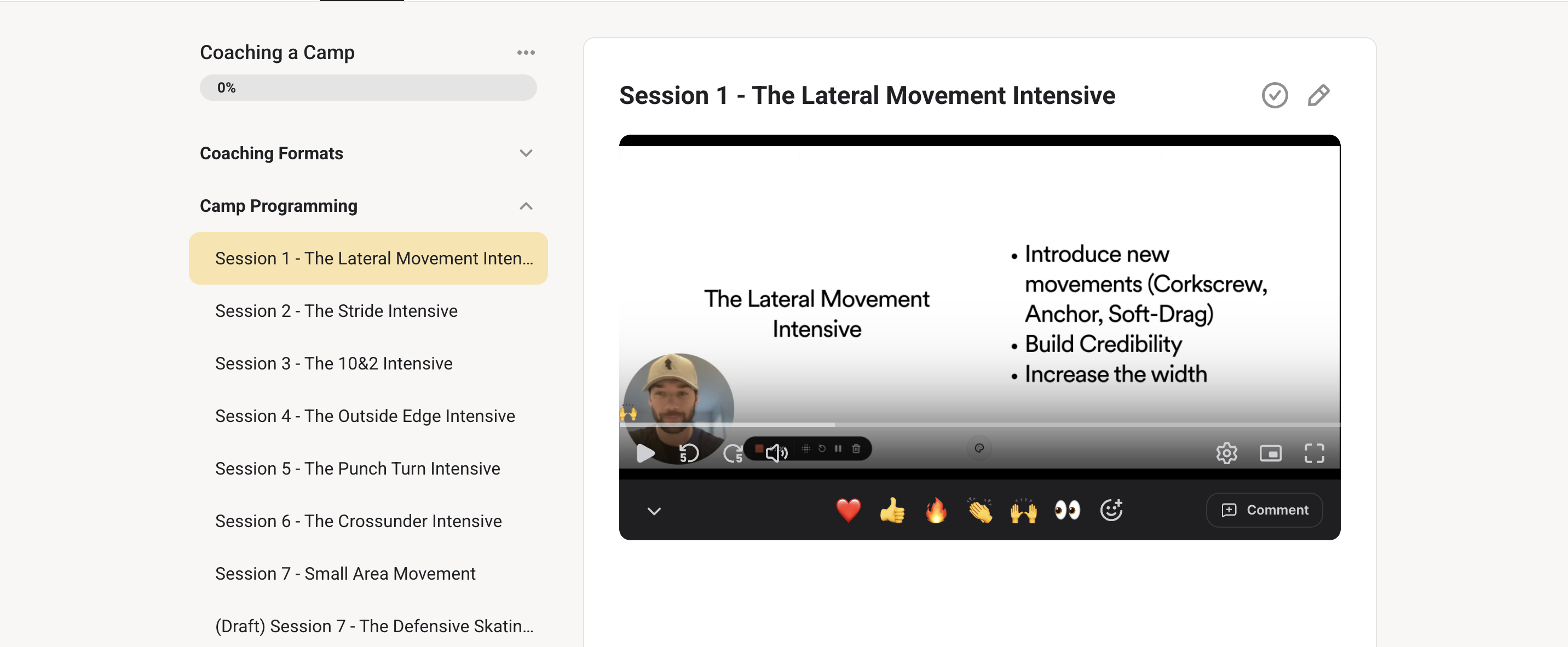
Task: Click pause icon in recording bar
Action: [x=838, y=449]
